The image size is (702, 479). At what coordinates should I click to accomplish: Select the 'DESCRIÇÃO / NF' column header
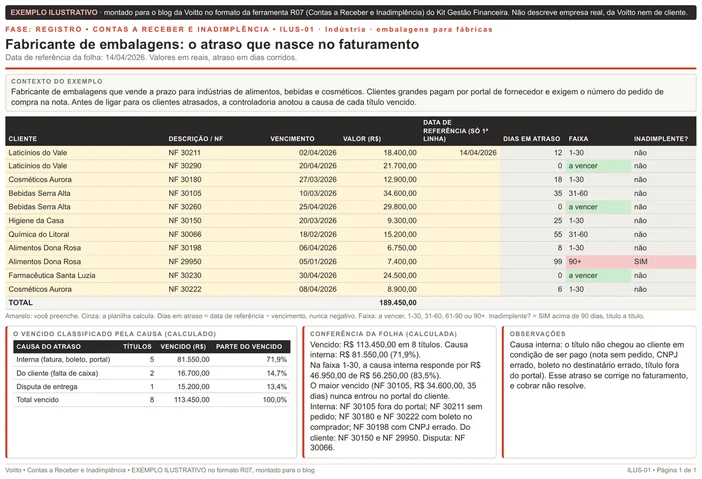coord(196,139)
